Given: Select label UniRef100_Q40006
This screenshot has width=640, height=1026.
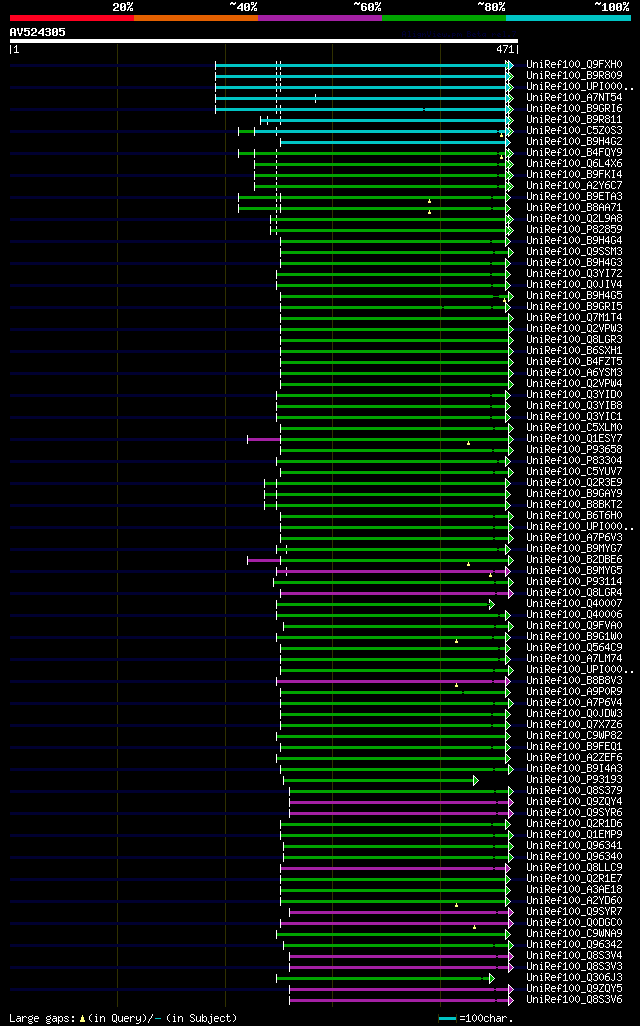Looking at the screenshot, I should [574, 614].
